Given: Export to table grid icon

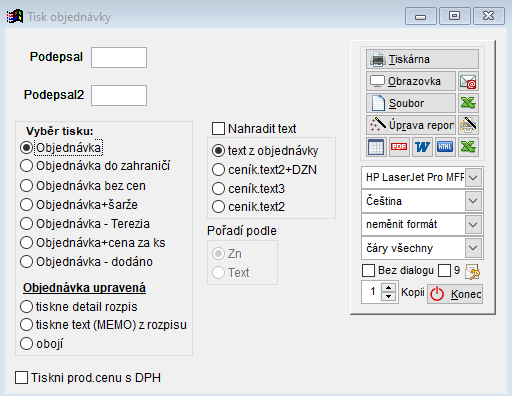Looking at the screenshot, I should click(376, 147).
